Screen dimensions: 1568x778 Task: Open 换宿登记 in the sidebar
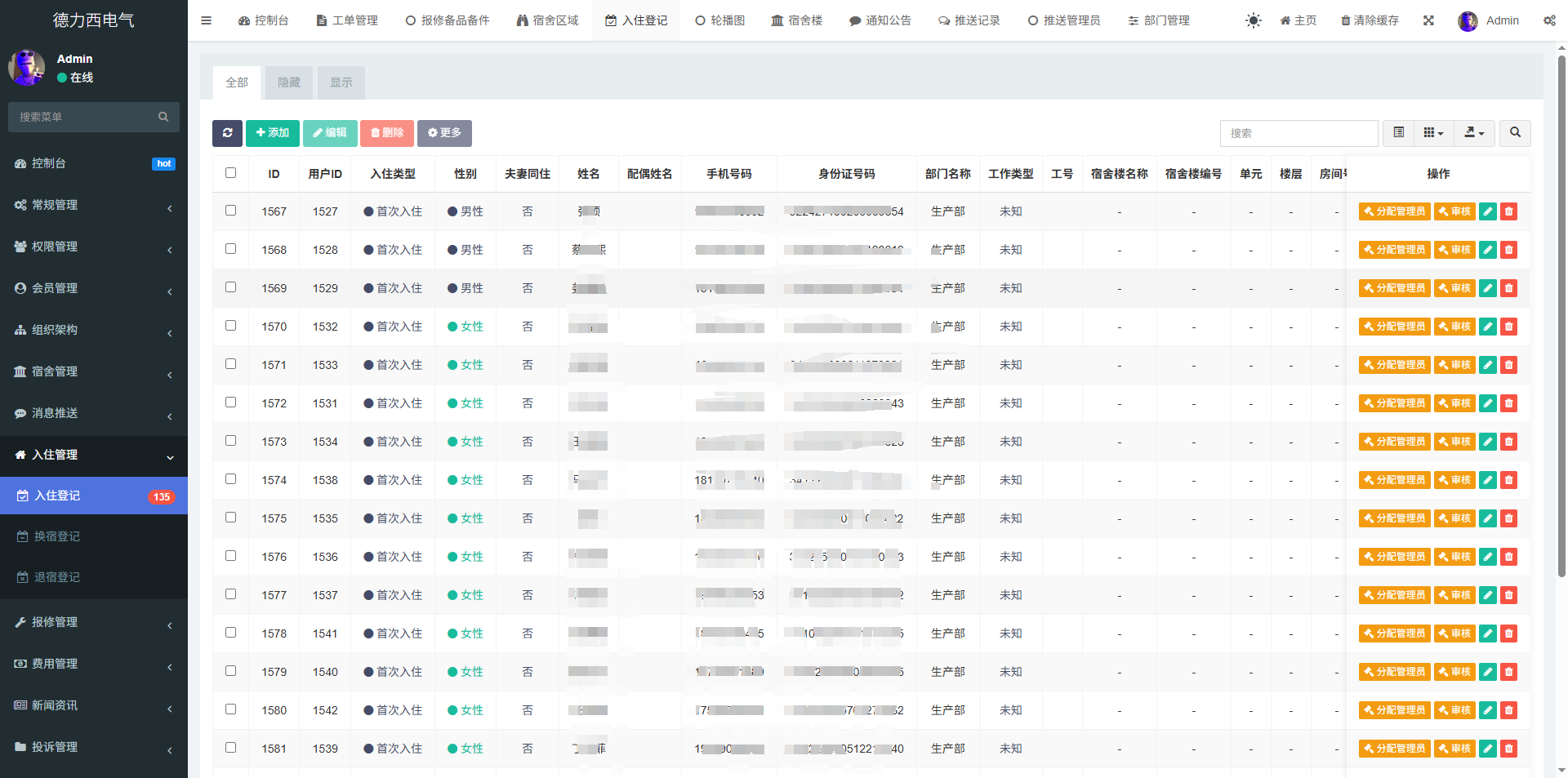tap(94, 536)
